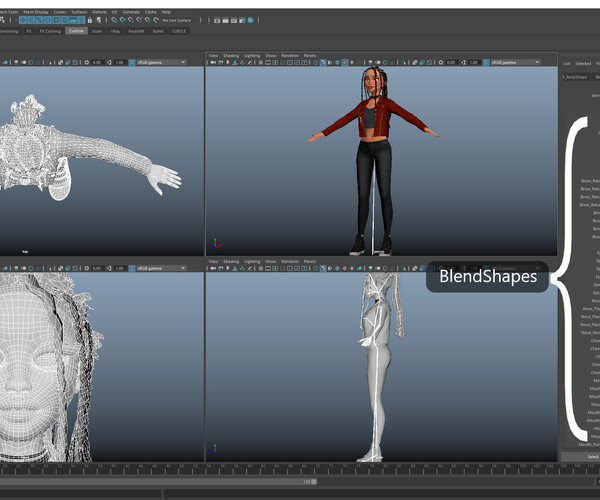This screenshot has height=500, width=600.
Task: Toggle Image Plane icon in perspective panel
Action: click(235, 62)
